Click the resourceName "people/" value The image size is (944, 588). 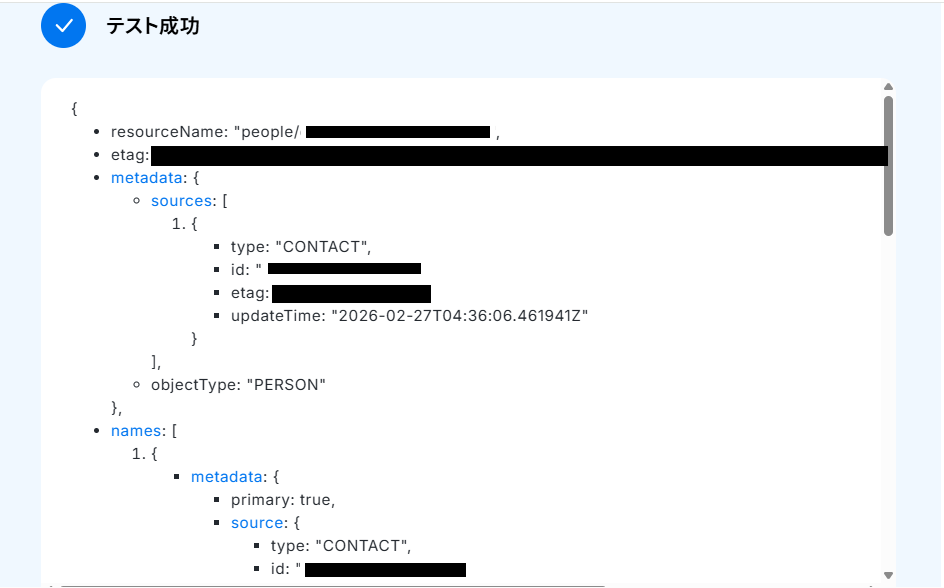[x=266, y=132]
